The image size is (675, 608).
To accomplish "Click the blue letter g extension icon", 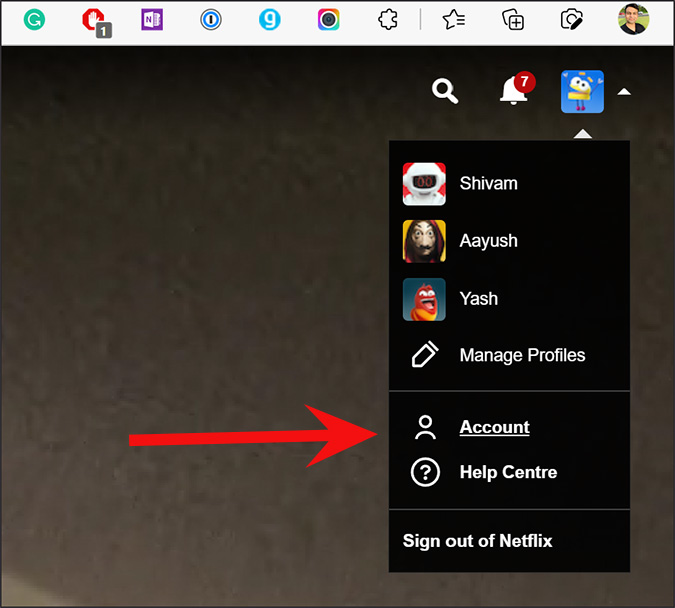I will pyautogui.click(x=270, y=19).
